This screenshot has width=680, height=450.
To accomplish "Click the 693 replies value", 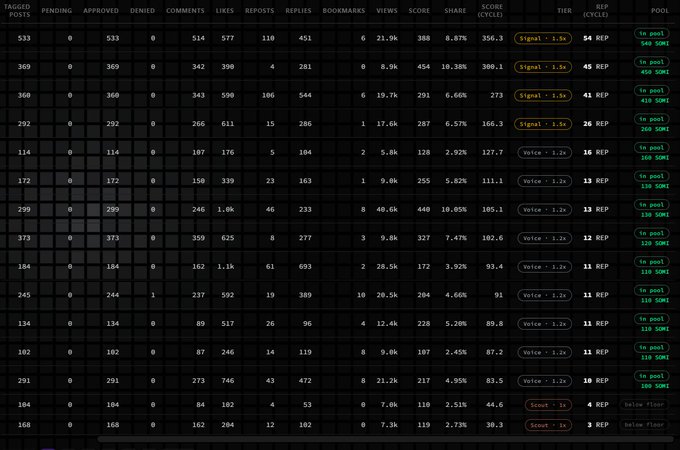I will (305, 267).
